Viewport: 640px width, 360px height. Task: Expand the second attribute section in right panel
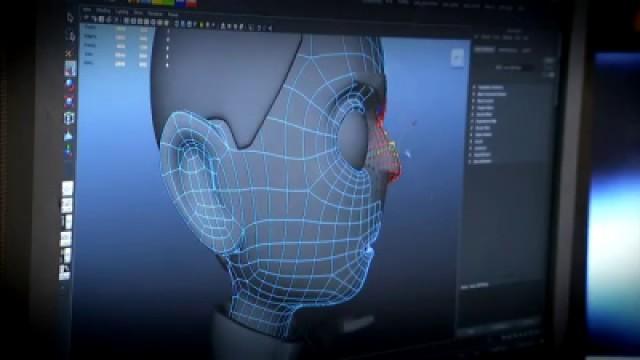click(490, 94)
